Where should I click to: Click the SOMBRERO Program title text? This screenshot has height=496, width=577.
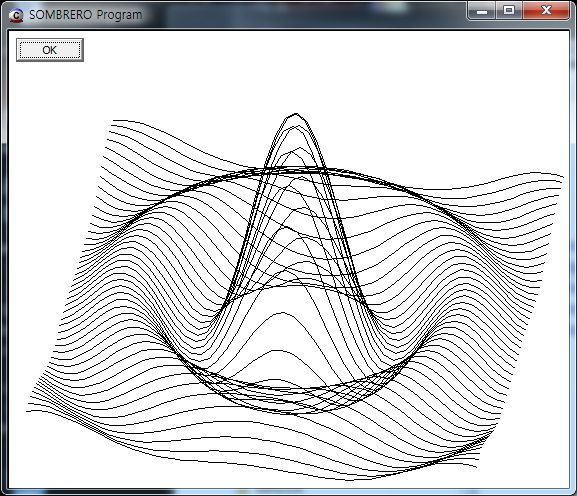[85, 15]
